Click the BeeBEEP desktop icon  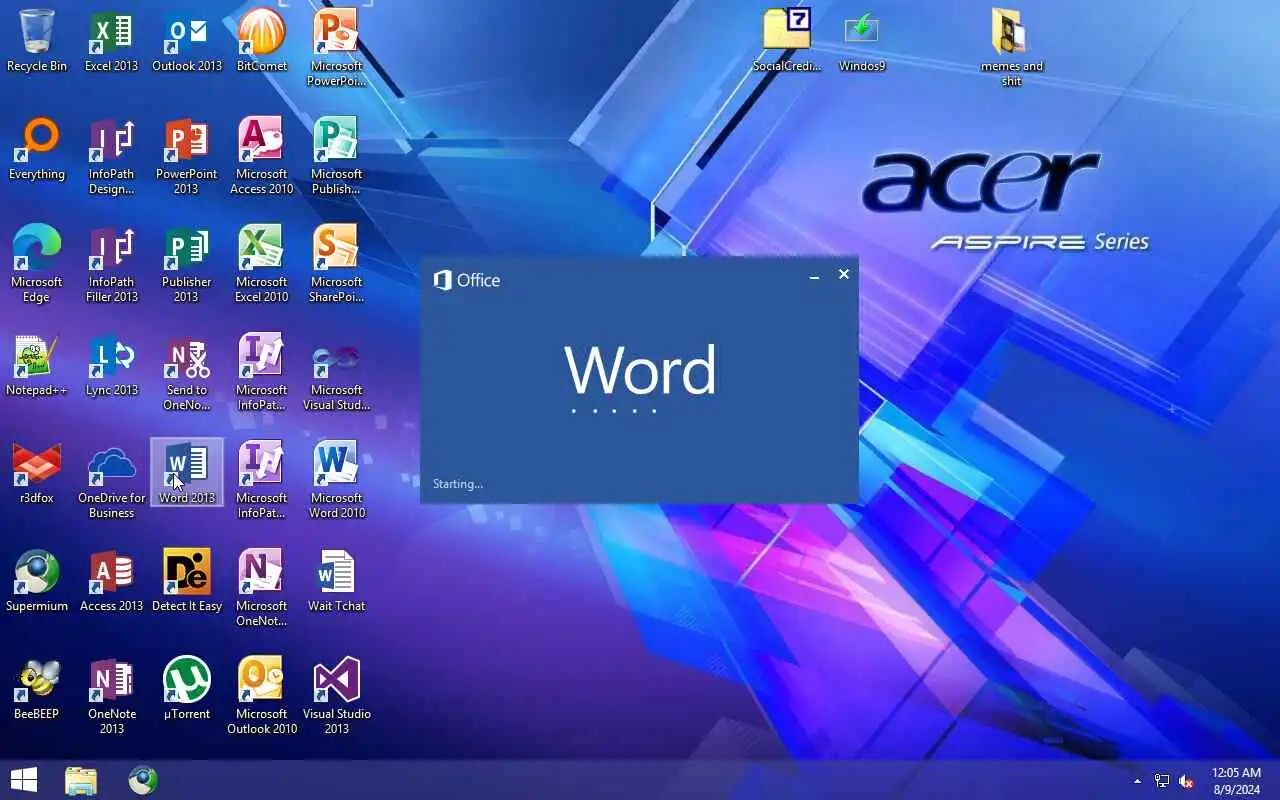(x=37, y=688)
